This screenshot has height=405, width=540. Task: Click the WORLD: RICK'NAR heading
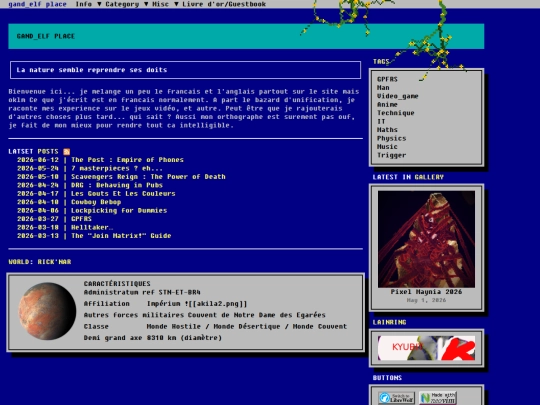40,262
